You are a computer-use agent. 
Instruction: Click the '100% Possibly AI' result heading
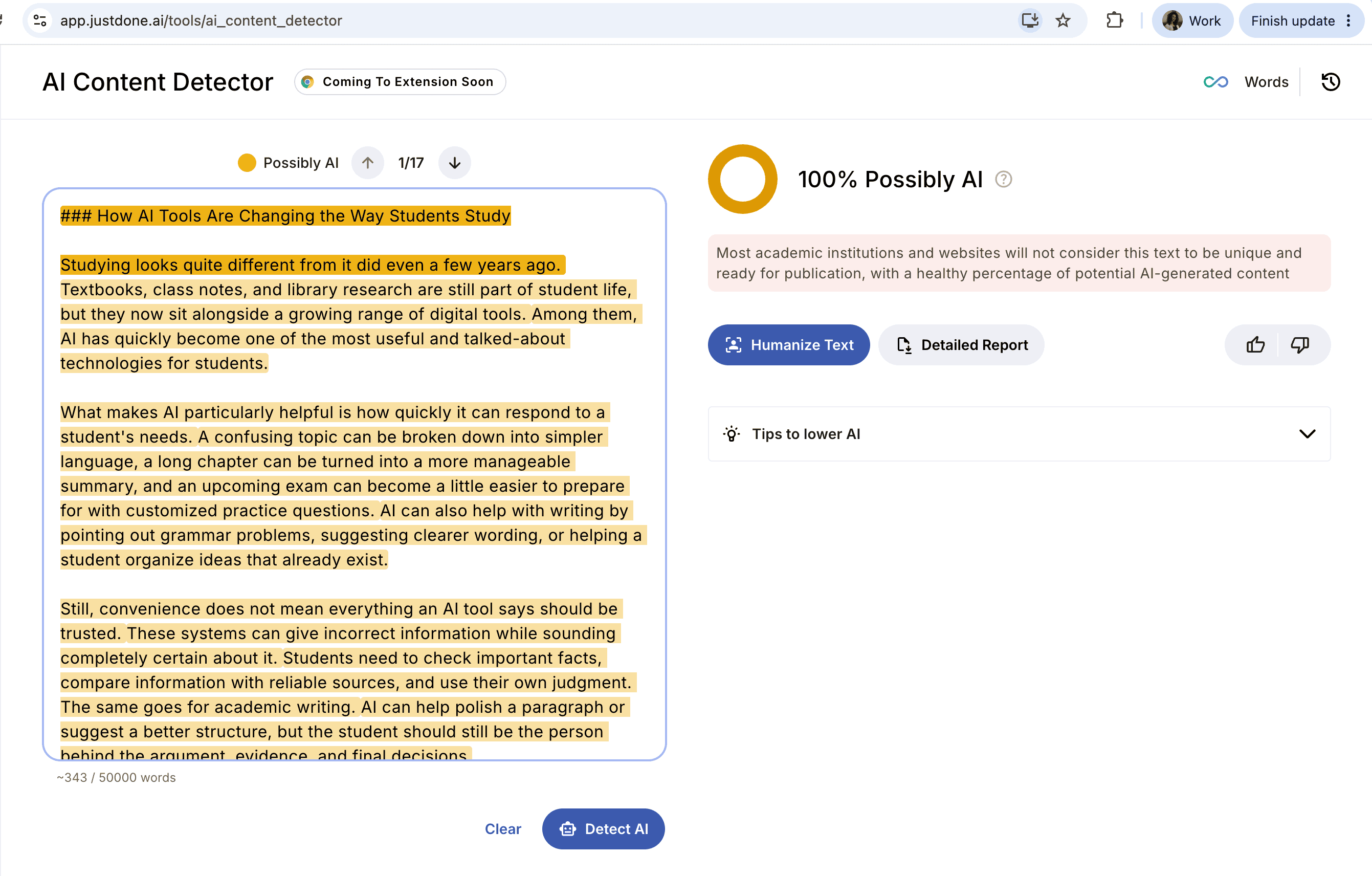pos(891,180)
